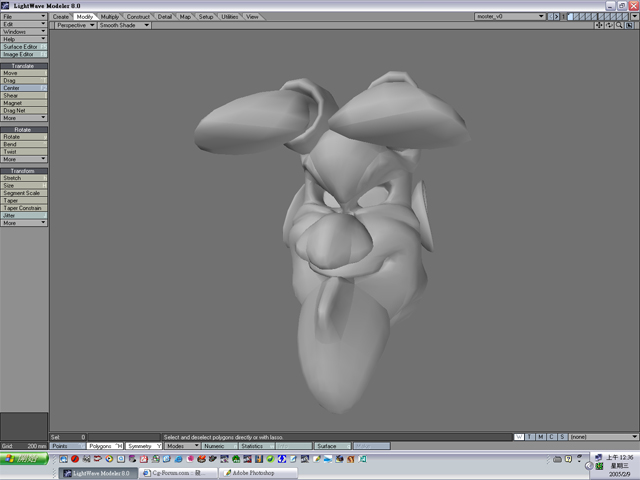Click the viewport Zoom magnifier icon
The width and height of the screenshot is (640, 480).
[x=619, y=25]
